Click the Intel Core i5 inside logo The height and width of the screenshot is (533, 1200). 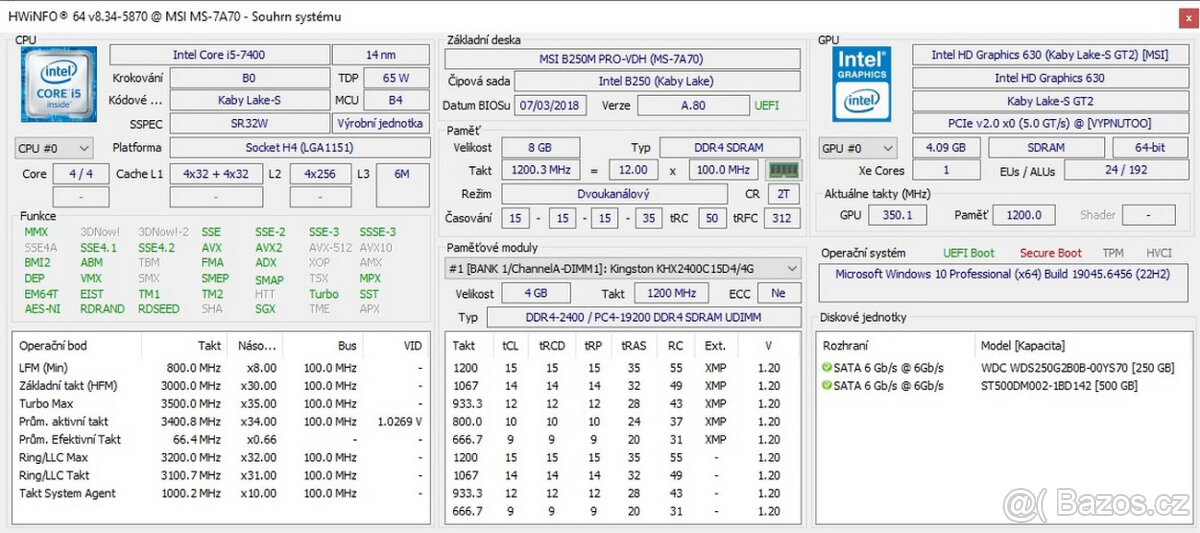coord(59,84)
